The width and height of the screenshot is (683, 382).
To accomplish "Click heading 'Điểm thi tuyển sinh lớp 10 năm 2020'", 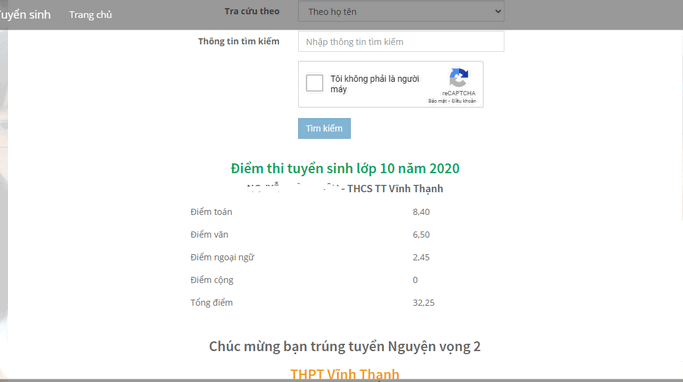I will pyautogui.click(x=345, y=169).
